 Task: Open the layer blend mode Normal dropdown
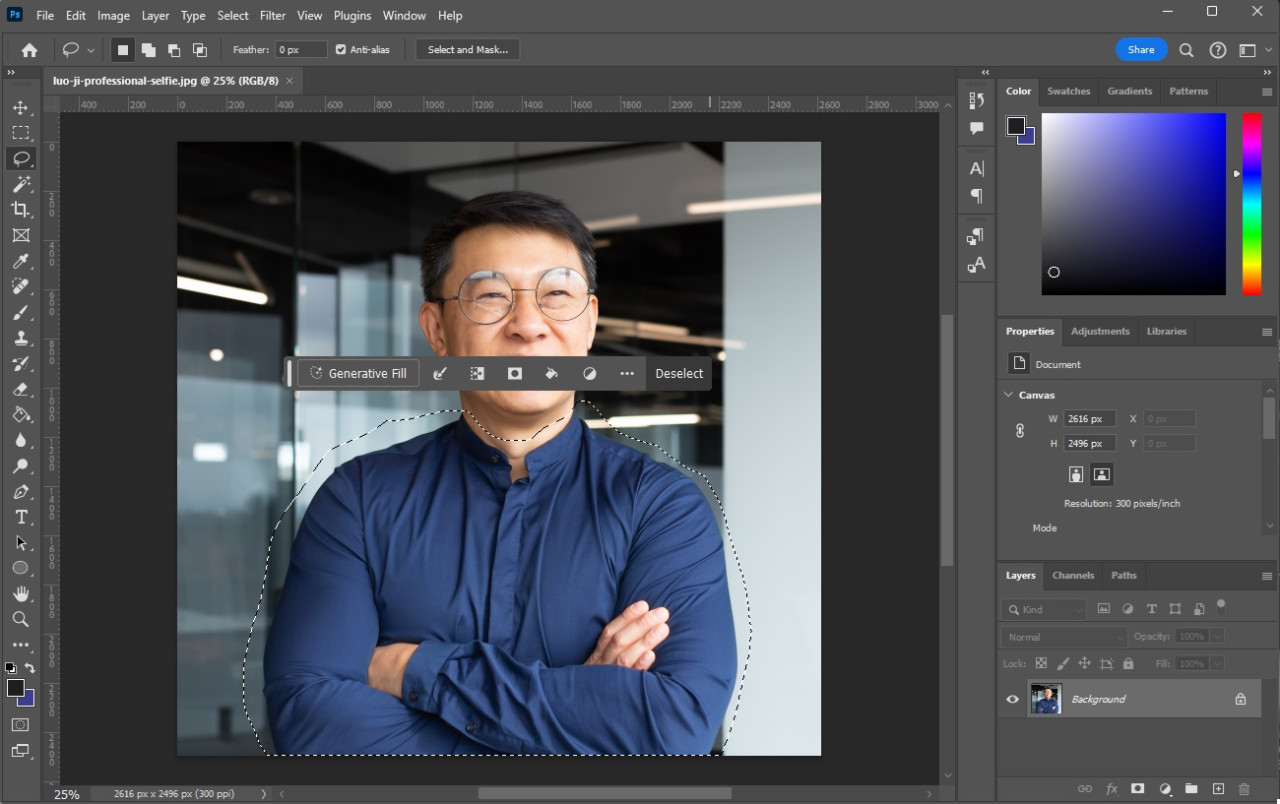pos(1064,637)
